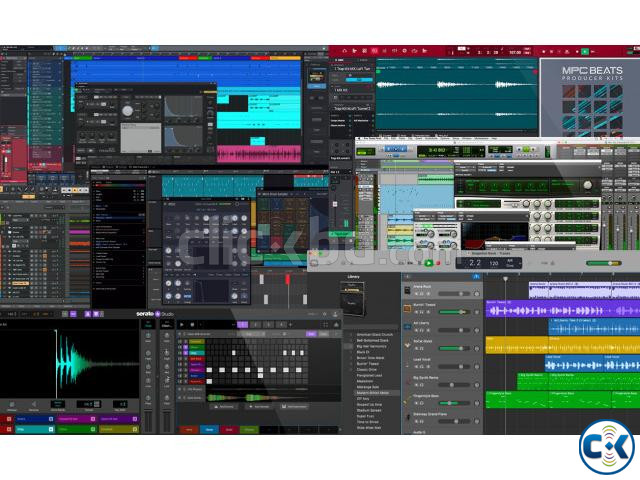Click the home icon in MPC Beats toolbar
Image resolution: width=640 pixels, height=480 pixels.
click(x=344, y=51)
